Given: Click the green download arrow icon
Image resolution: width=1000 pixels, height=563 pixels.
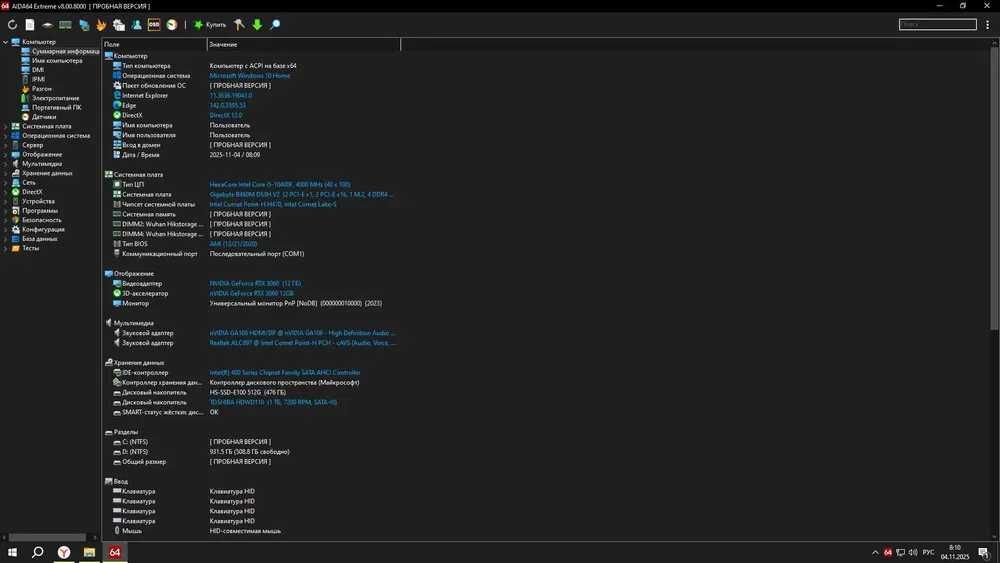Looking at the screenshot, I should 257,25.
